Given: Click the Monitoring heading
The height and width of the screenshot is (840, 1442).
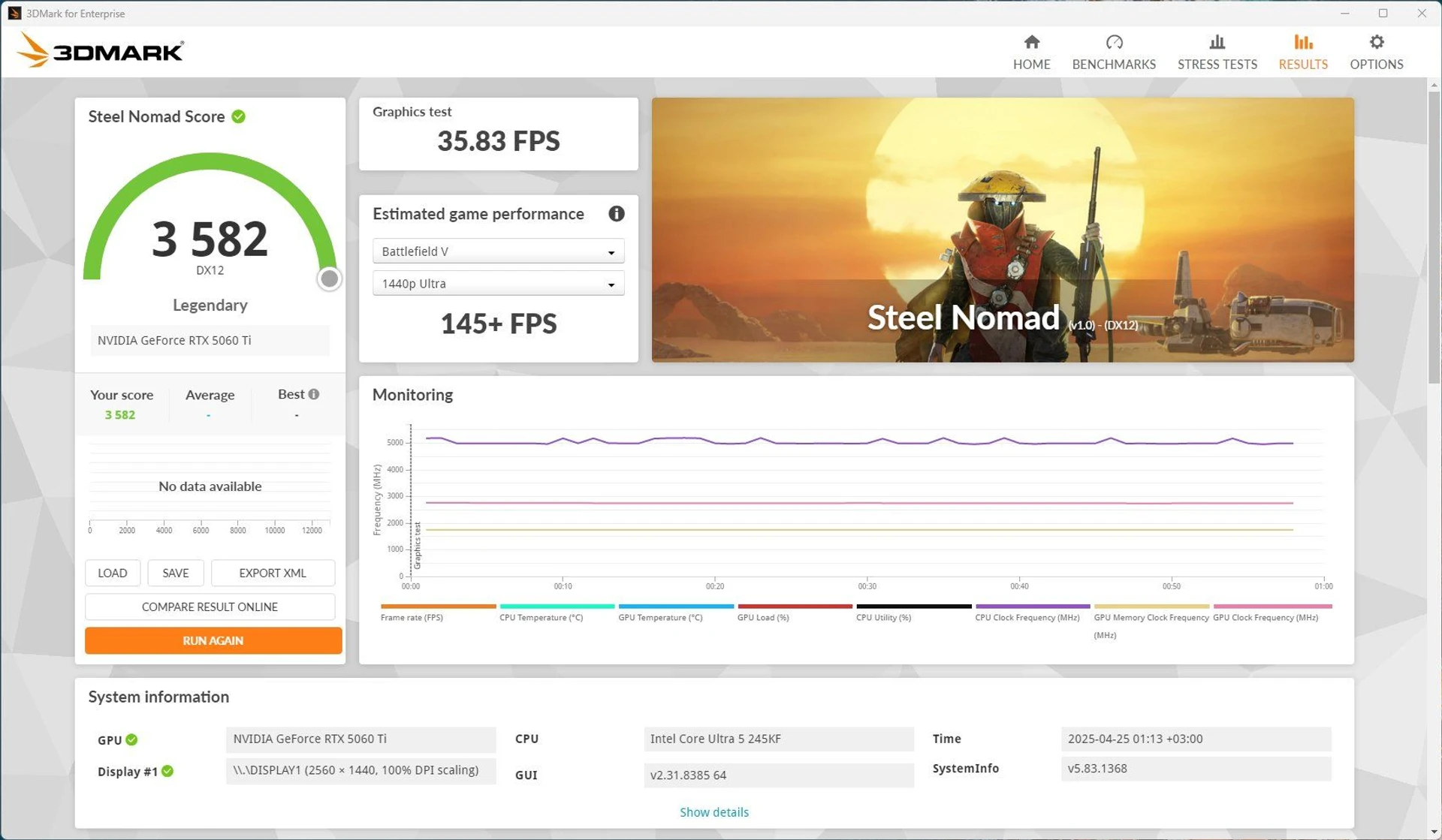Looking at the screenshot, I should 412,395.
